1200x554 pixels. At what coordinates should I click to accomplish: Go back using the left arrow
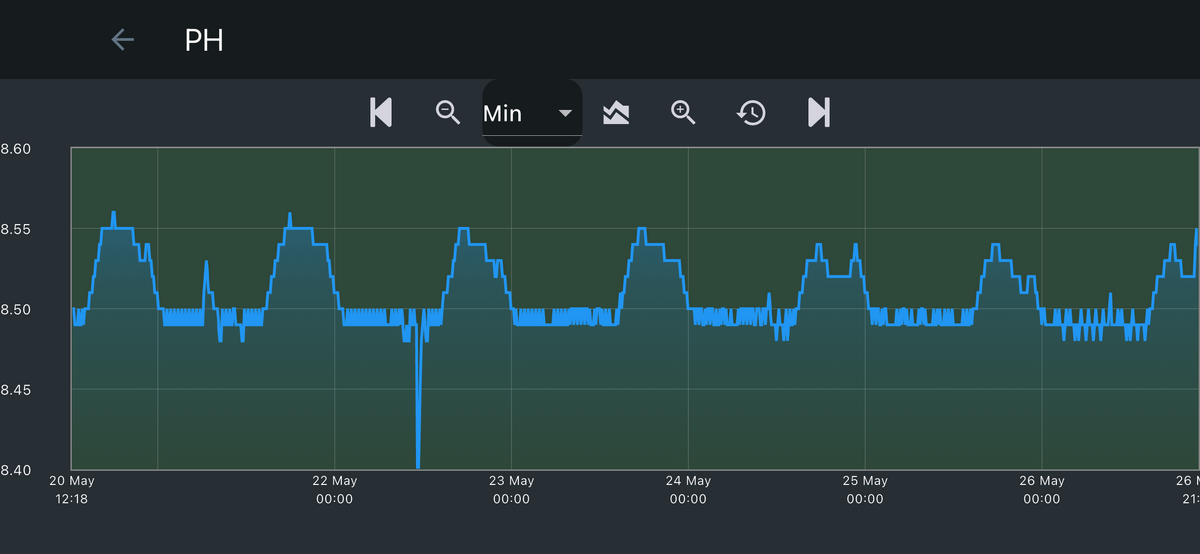(122, 40)
